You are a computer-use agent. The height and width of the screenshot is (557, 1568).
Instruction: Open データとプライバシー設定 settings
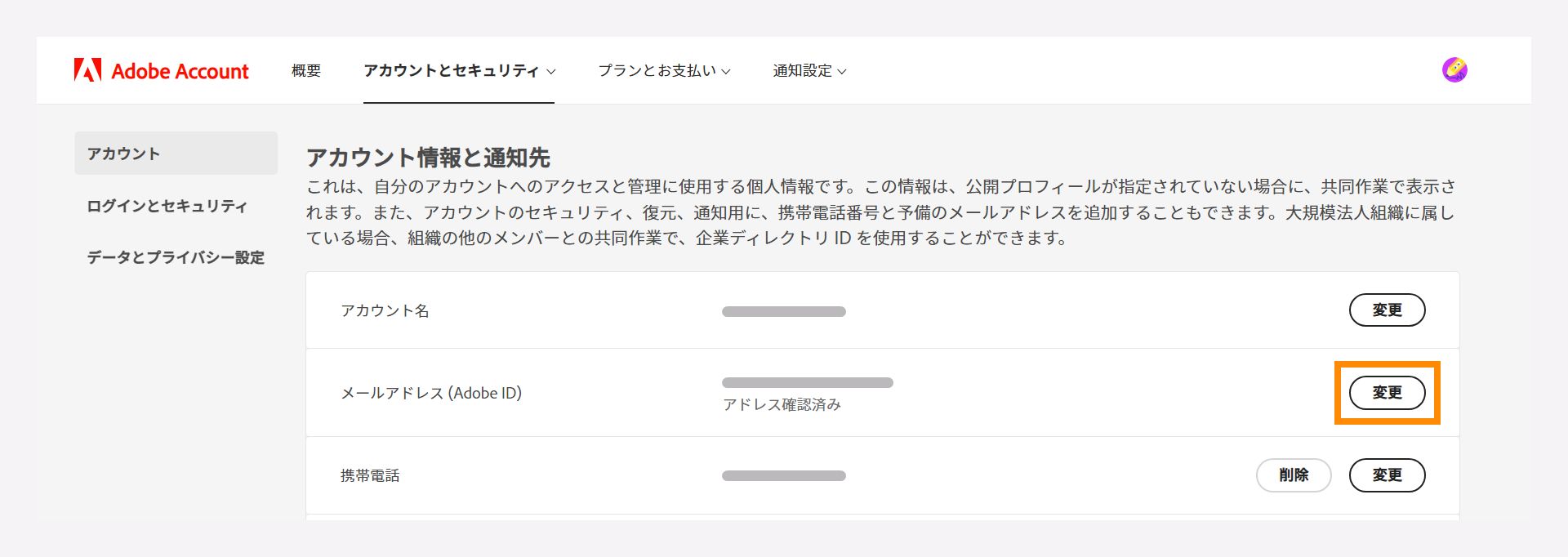[176, 257]
